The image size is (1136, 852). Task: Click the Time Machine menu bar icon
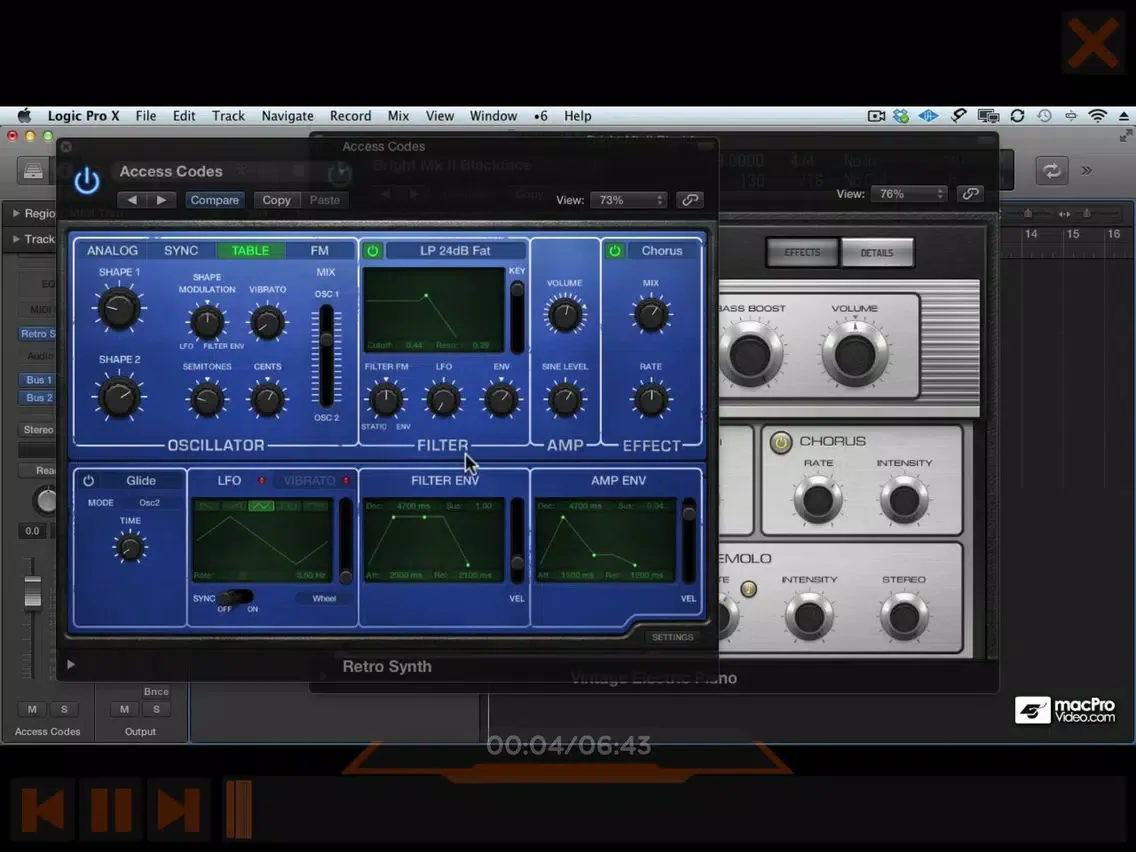point(1044,116)
